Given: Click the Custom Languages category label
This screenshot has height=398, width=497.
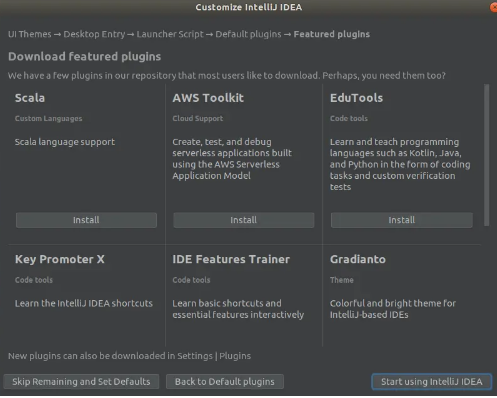Looking at the screenshot, I should coord(48,119).
